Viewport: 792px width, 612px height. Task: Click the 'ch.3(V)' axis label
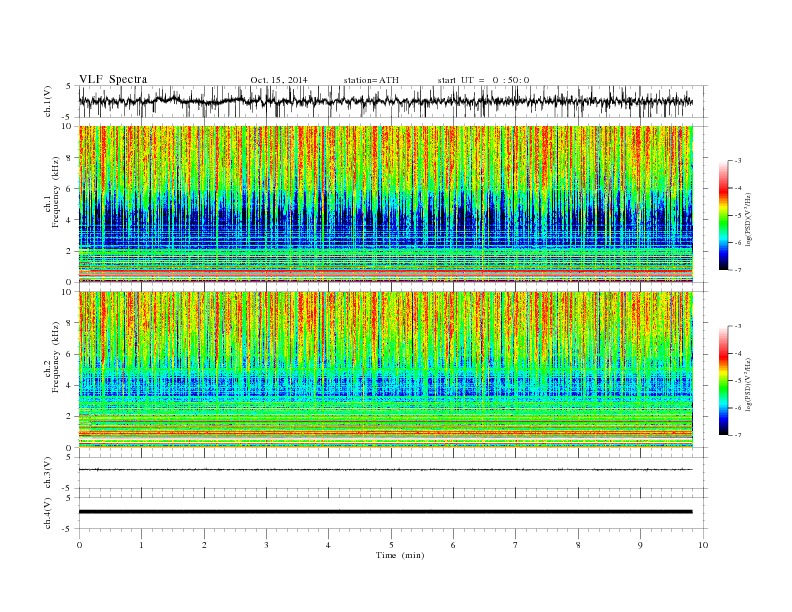click(x=48, y=473)
